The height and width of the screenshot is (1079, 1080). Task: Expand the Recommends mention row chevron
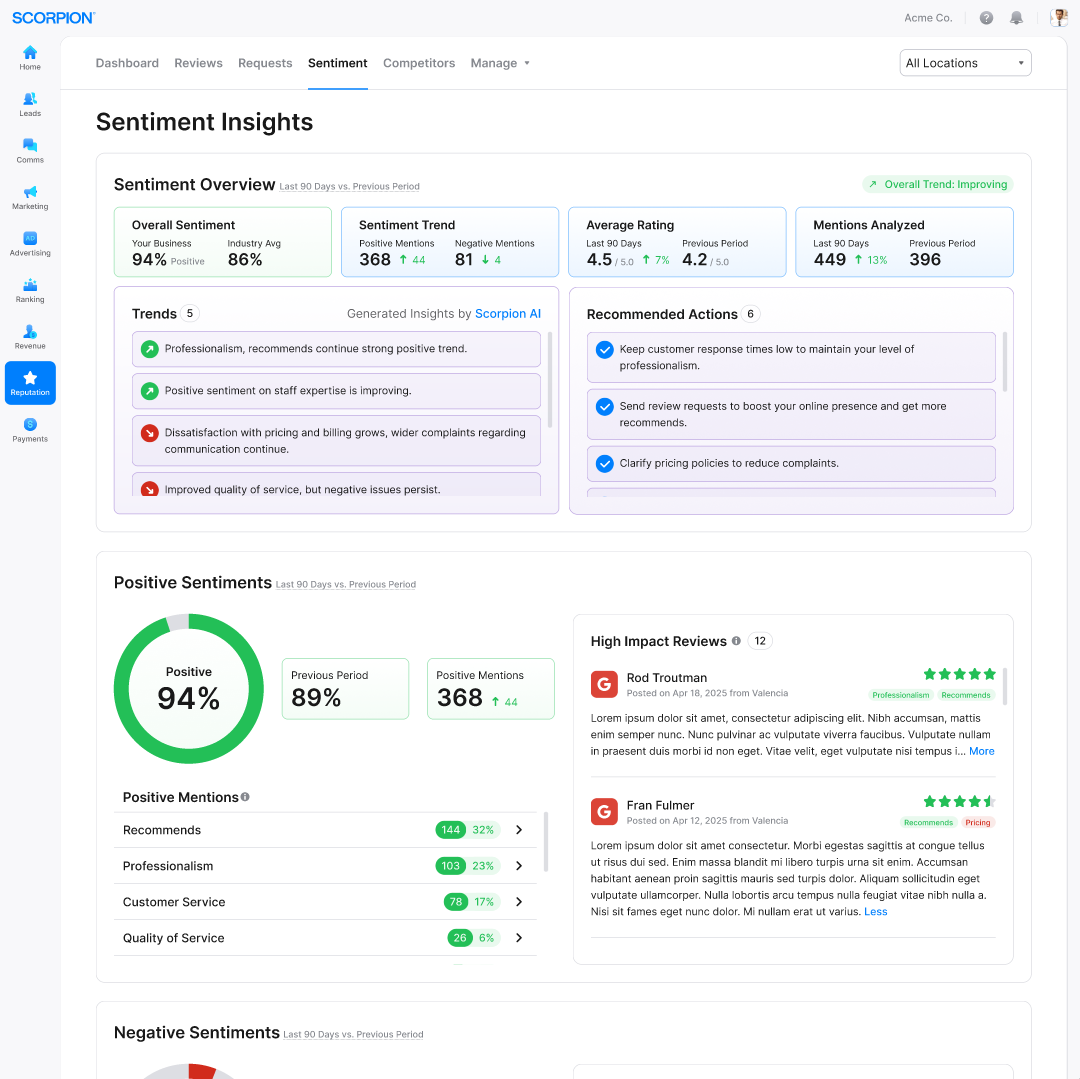coord(519,830)
